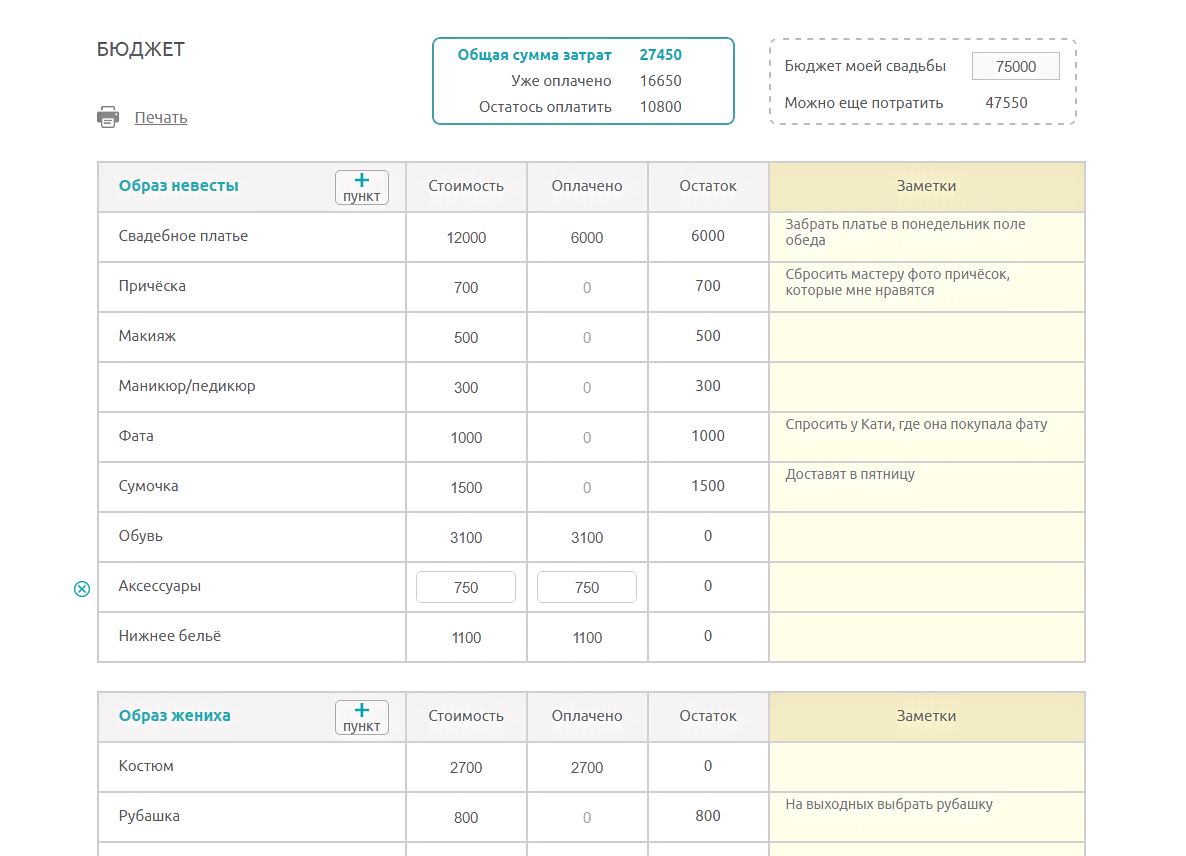Click the Рубашка row name
The width and height of the screenshot is (1186, 856).
pos(149,816)
